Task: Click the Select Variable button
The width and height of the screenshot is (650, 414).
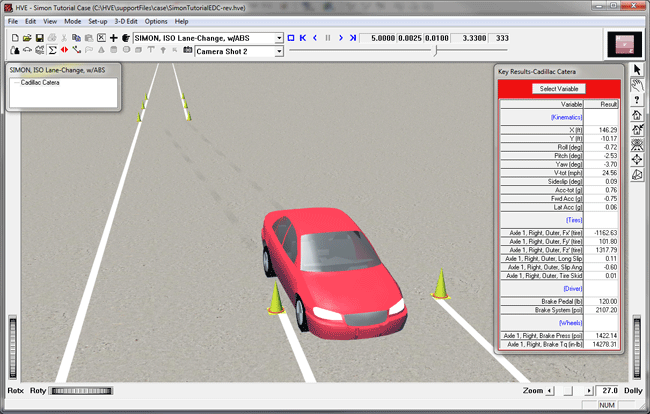Action: 559,89
